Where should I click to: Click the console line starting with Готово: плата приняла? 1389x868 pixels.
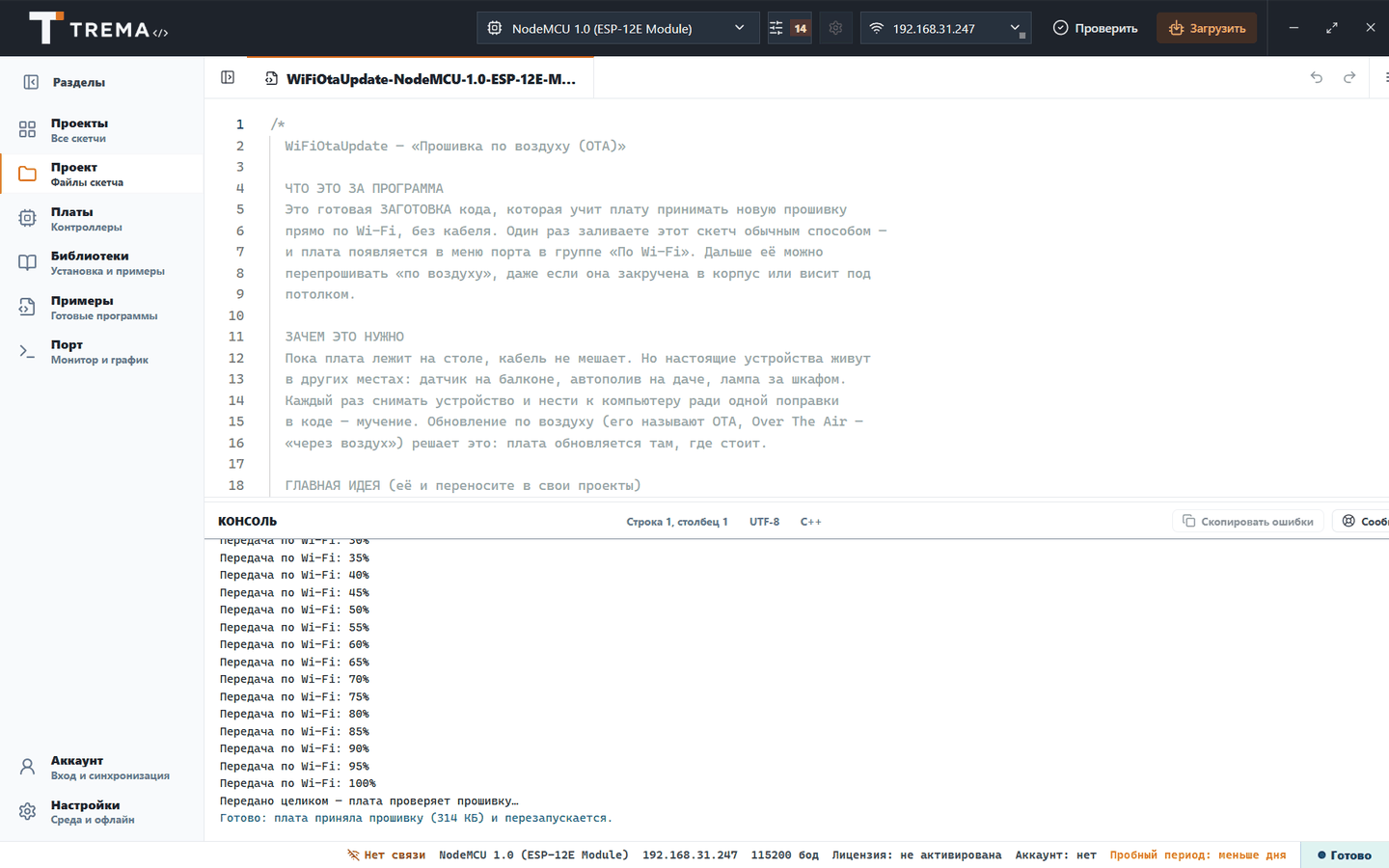pyautogui.click(x=416, y=818)
